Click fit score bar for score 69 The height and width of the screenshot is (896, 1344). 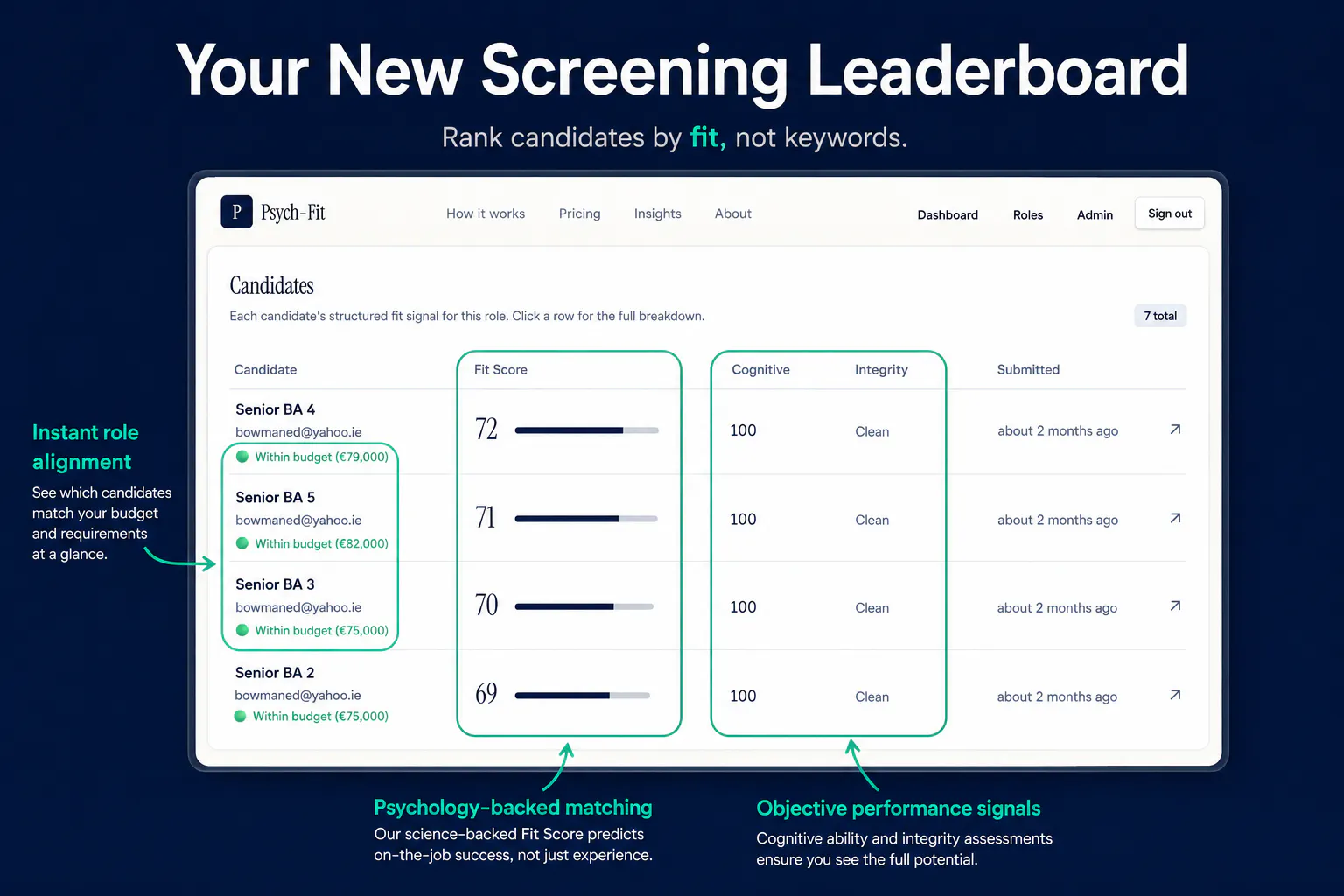coord(583,696)
